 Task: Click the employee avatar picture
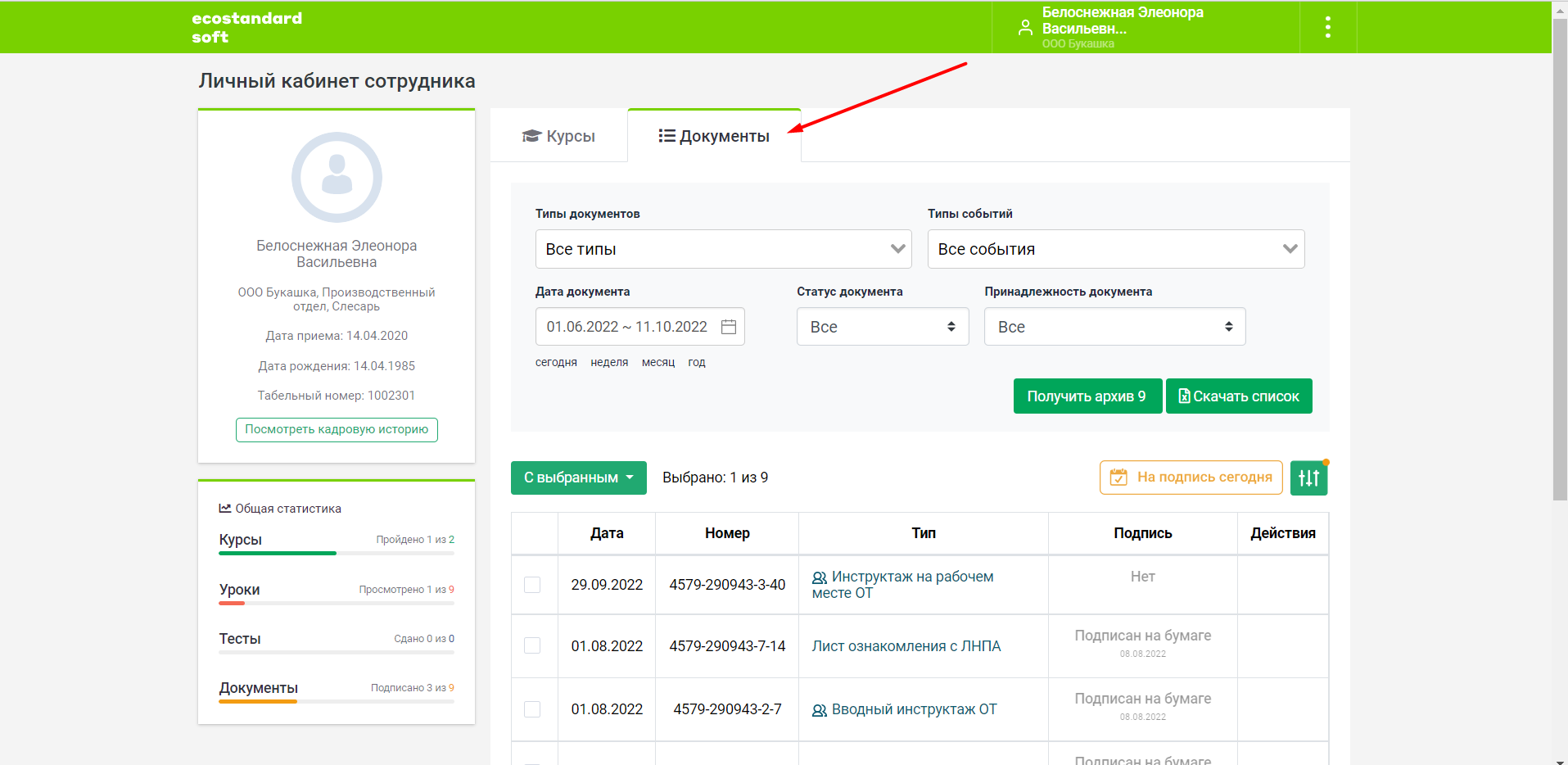click(x=337, y=177)
